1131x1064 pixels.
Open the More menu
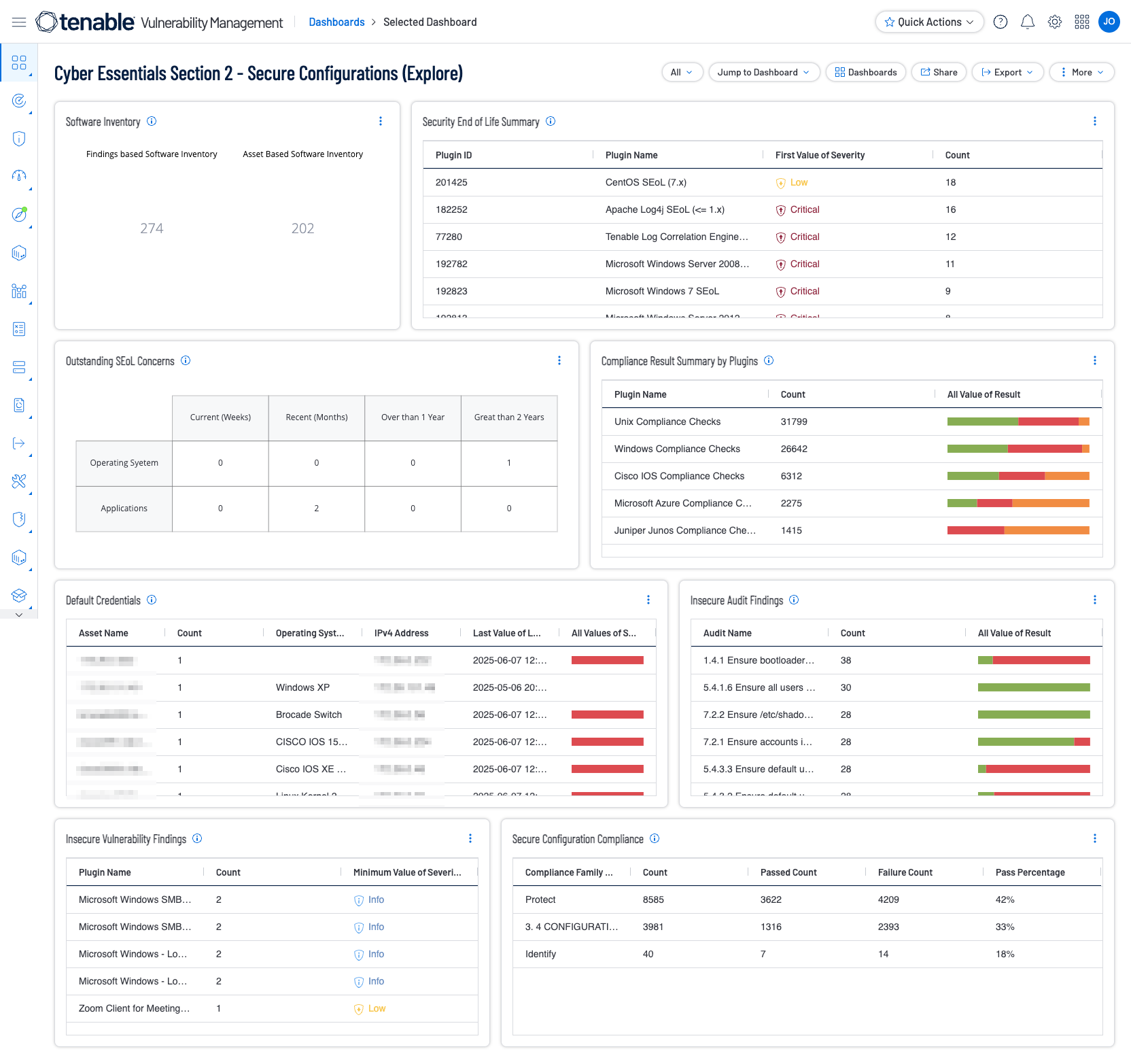(x=1081, y=72)
